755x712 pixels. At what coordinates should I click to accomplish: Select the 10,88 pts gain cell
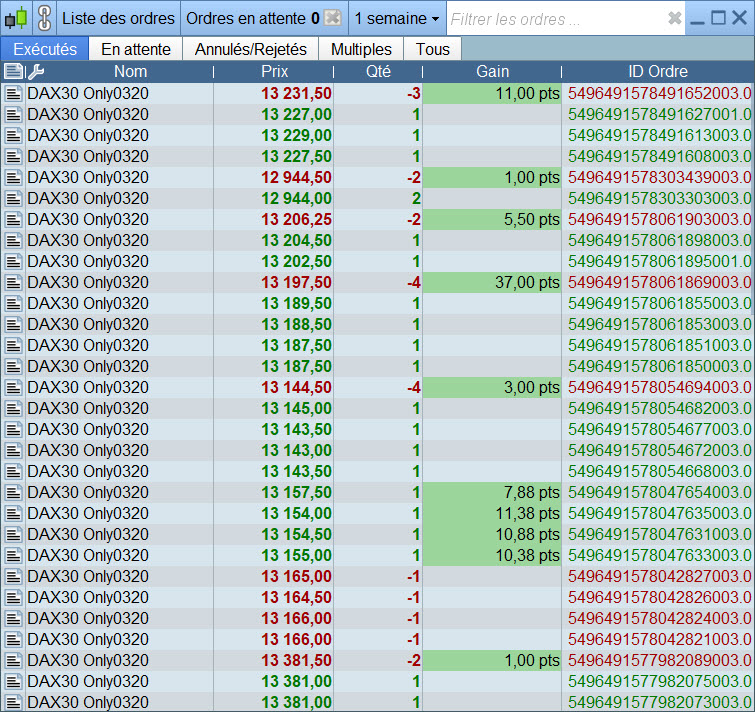pos(492,534)
